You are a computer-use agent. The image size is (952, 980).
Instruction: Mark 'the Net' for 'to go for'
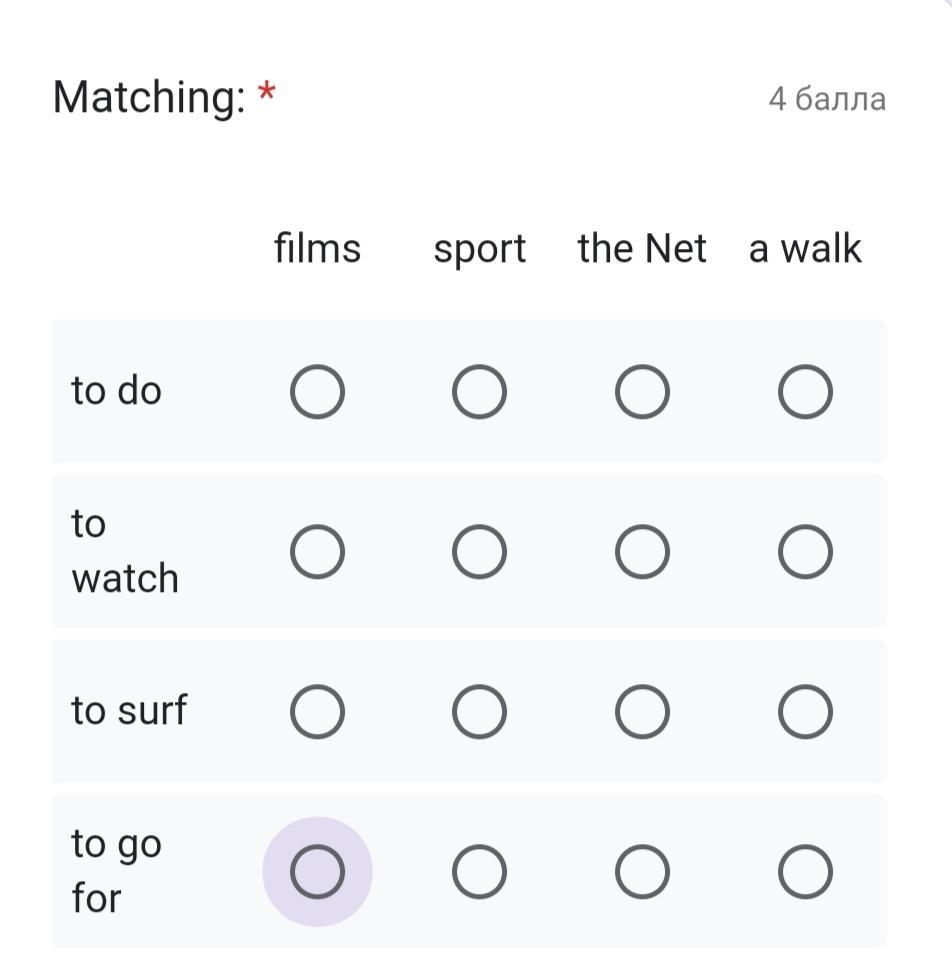coord(642,872)
